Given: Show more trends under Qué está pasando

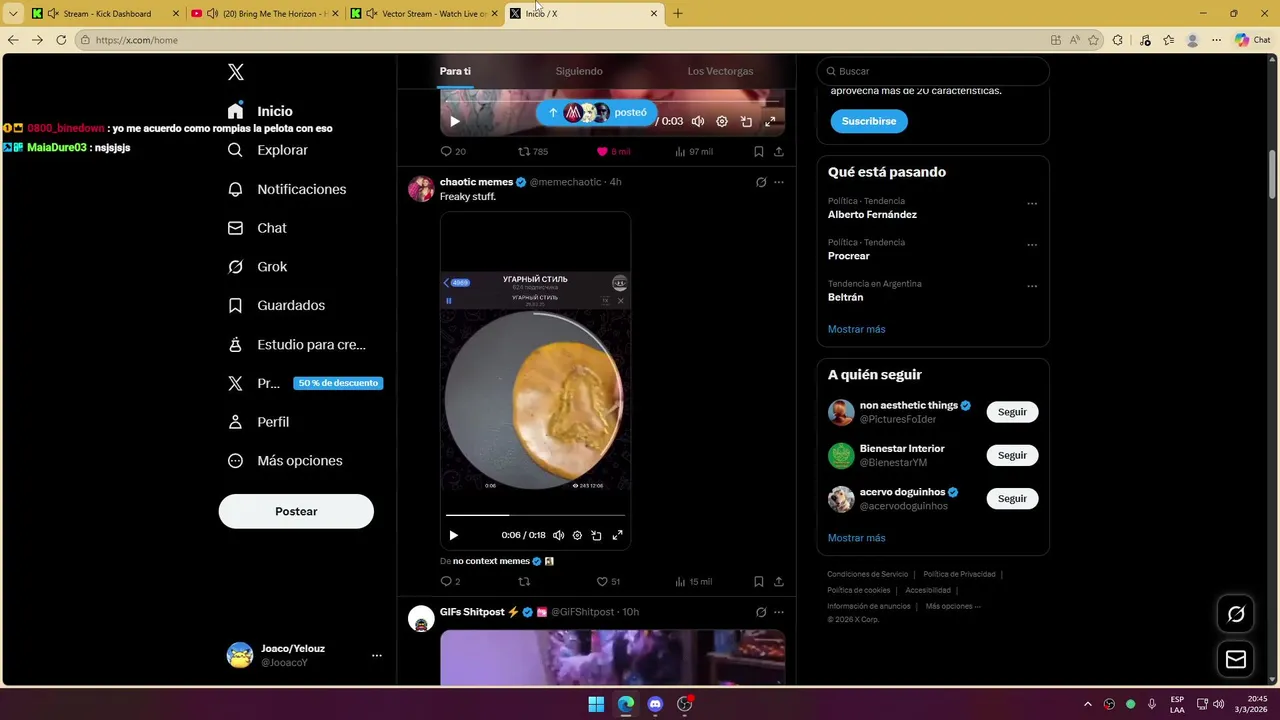Looking at the screenshot, I should [x=856, y=329].
